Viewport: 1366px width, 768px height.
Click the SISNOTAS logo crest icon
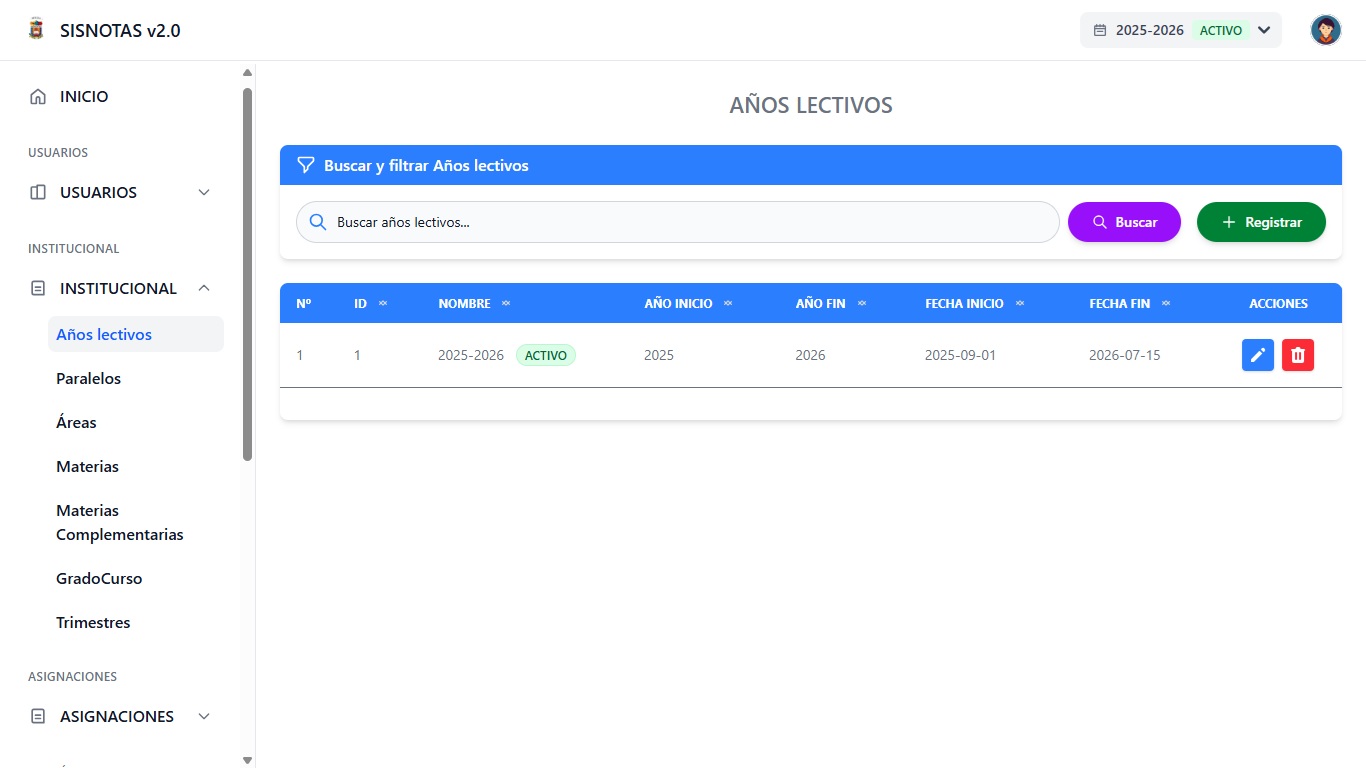click(36, 30)
